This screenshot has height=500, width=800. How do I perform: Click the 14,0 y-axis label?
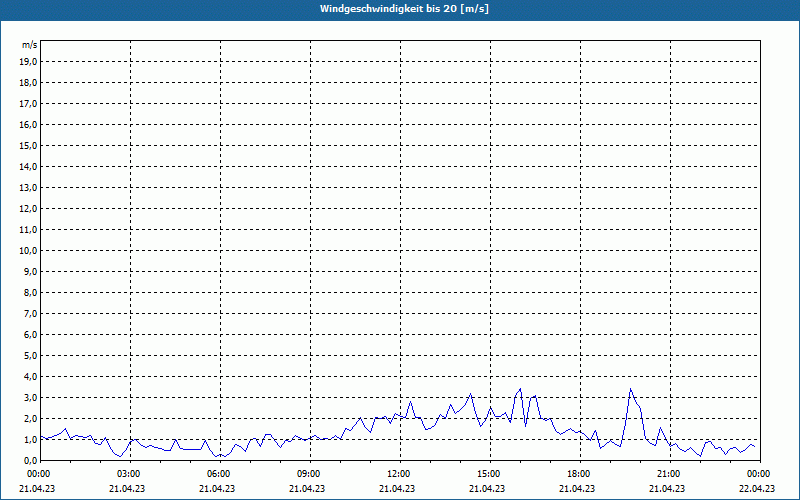[x=28, y=166]
